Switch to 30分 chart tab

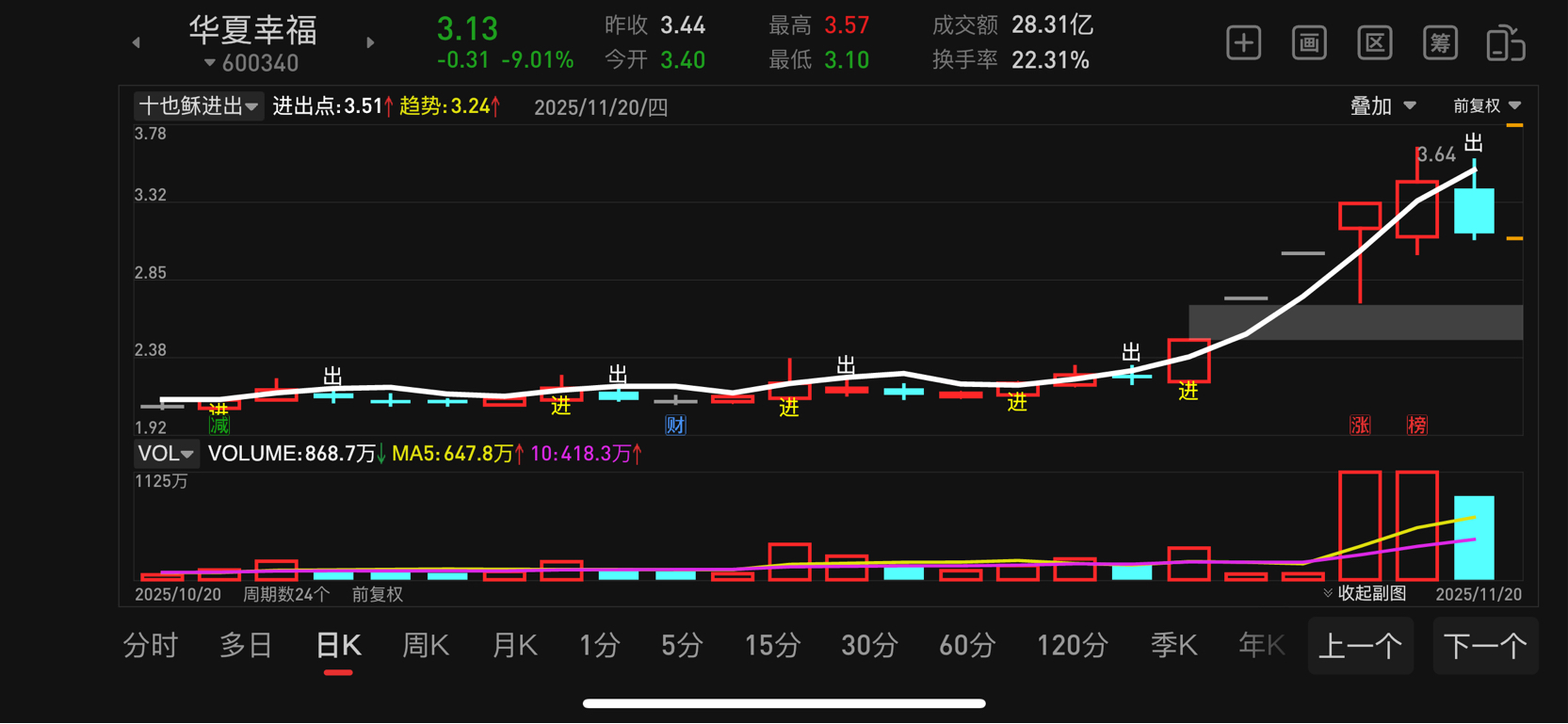(x=869, y=646)
